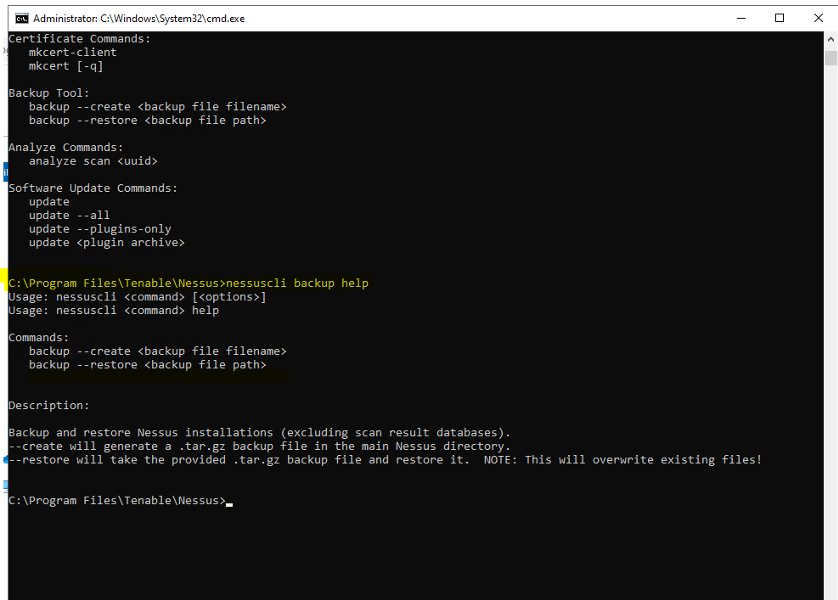Click the 'mkcert [-q]' line
This screenshot has width=838, height=600.
coord(66,66)
